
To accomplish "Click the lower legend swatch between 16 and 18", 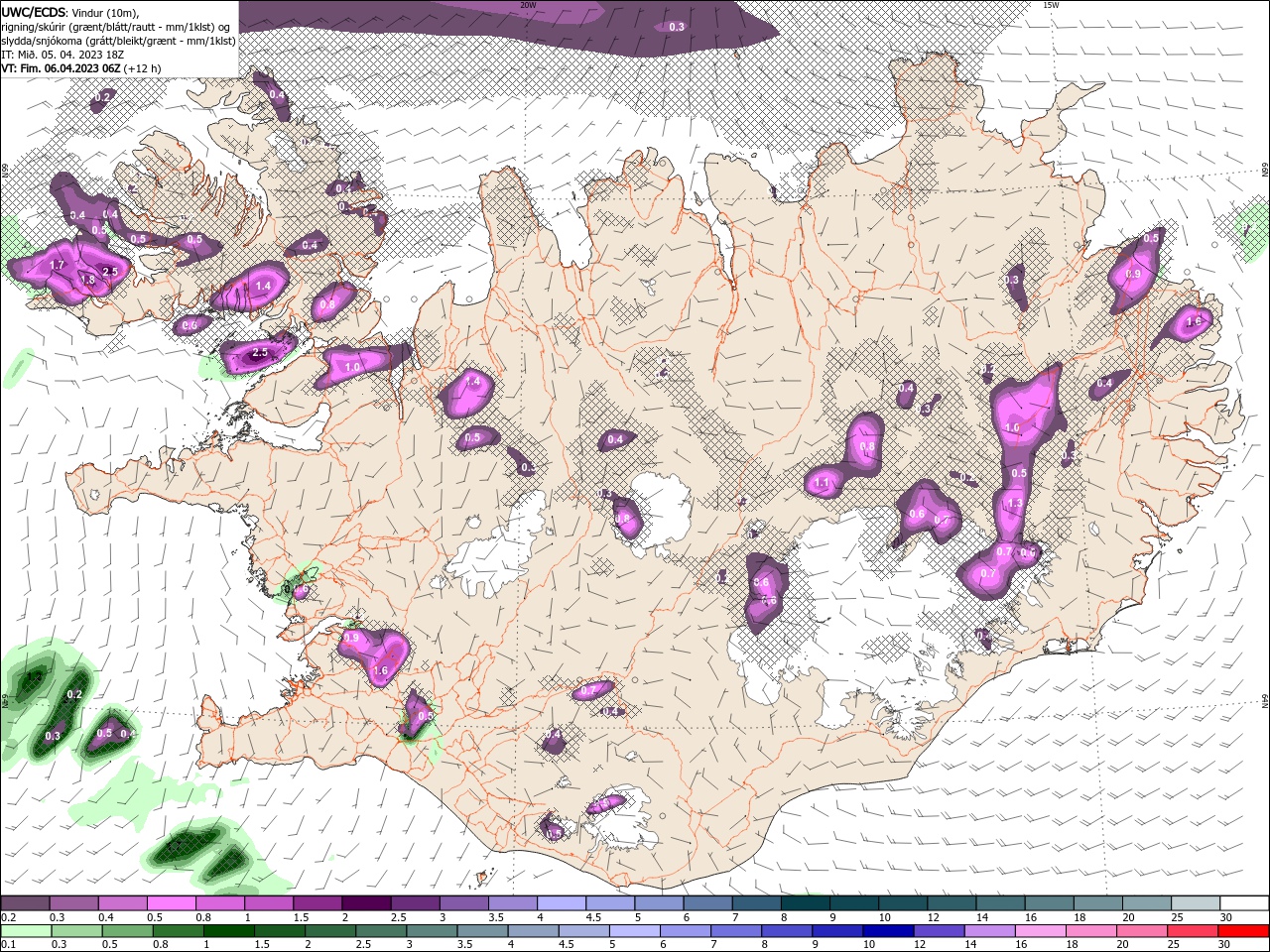I will [x=1040, y=931].
